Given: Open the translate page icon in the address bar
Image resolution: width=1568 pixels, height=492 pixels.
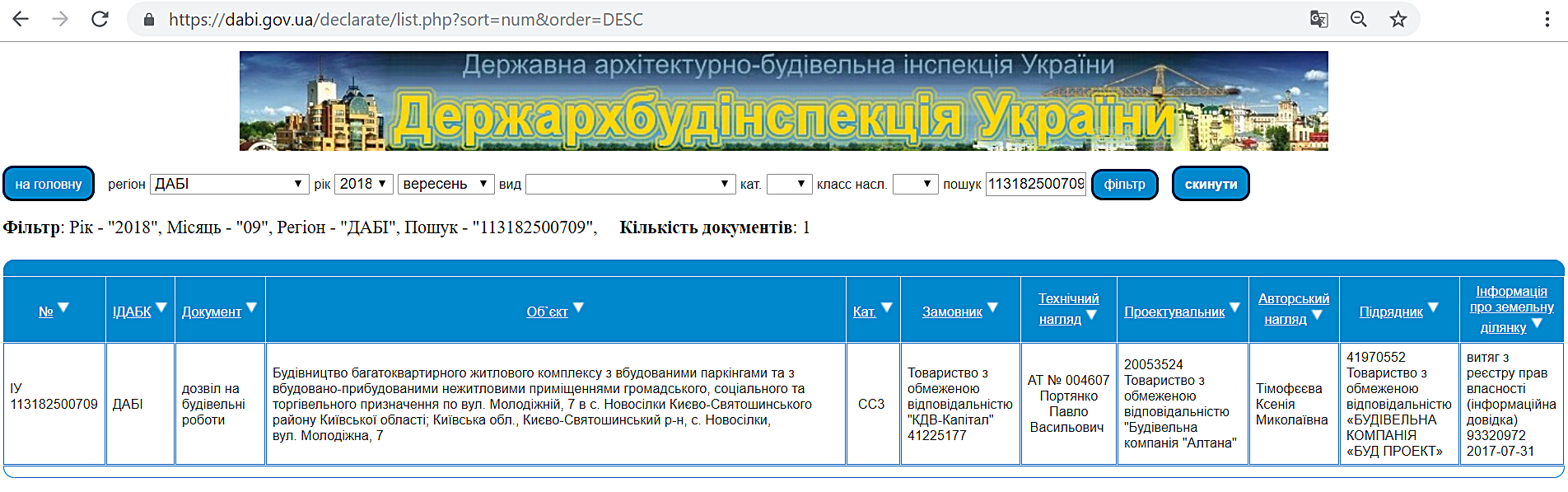Looking at the screenshot, I should (1318, 19).
